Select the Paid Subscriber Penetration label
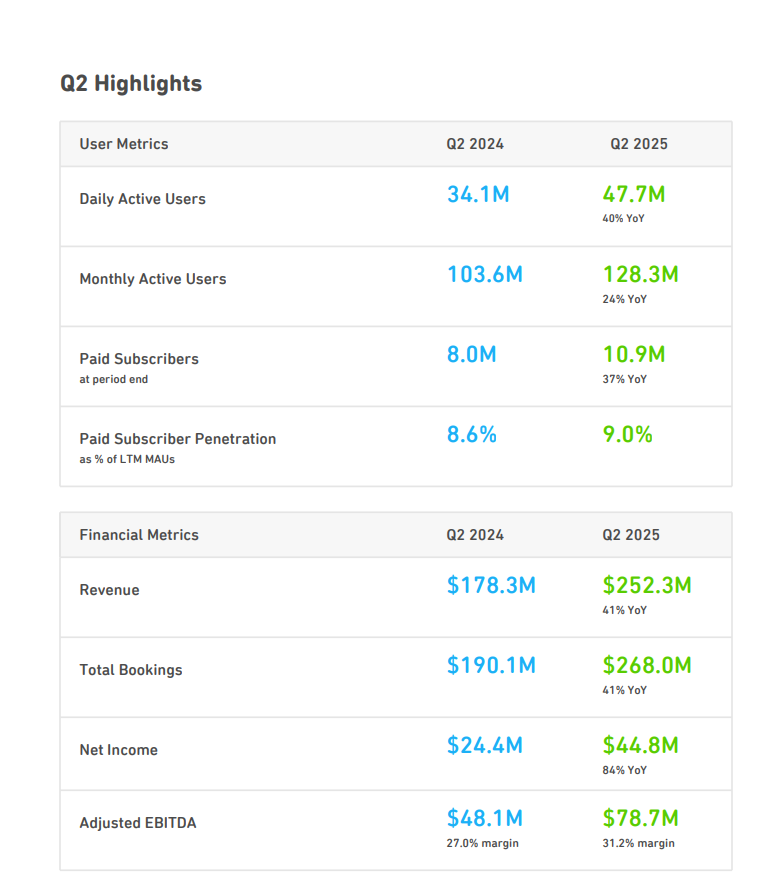This screenshot has height=878, width=757. point(178,439)
